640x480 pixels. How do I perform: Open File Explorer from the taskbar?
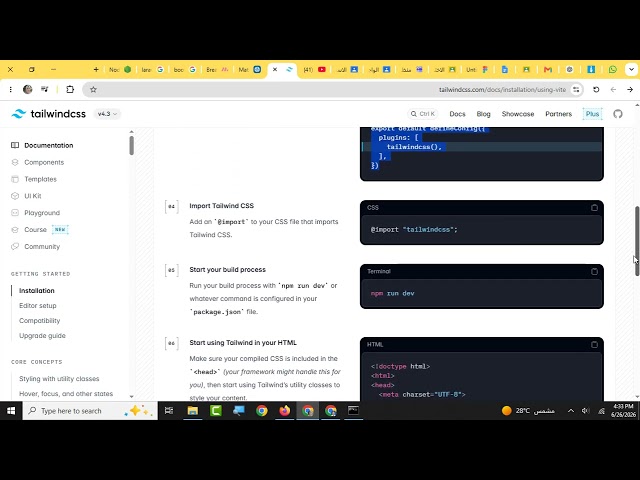tap(192, 411)
